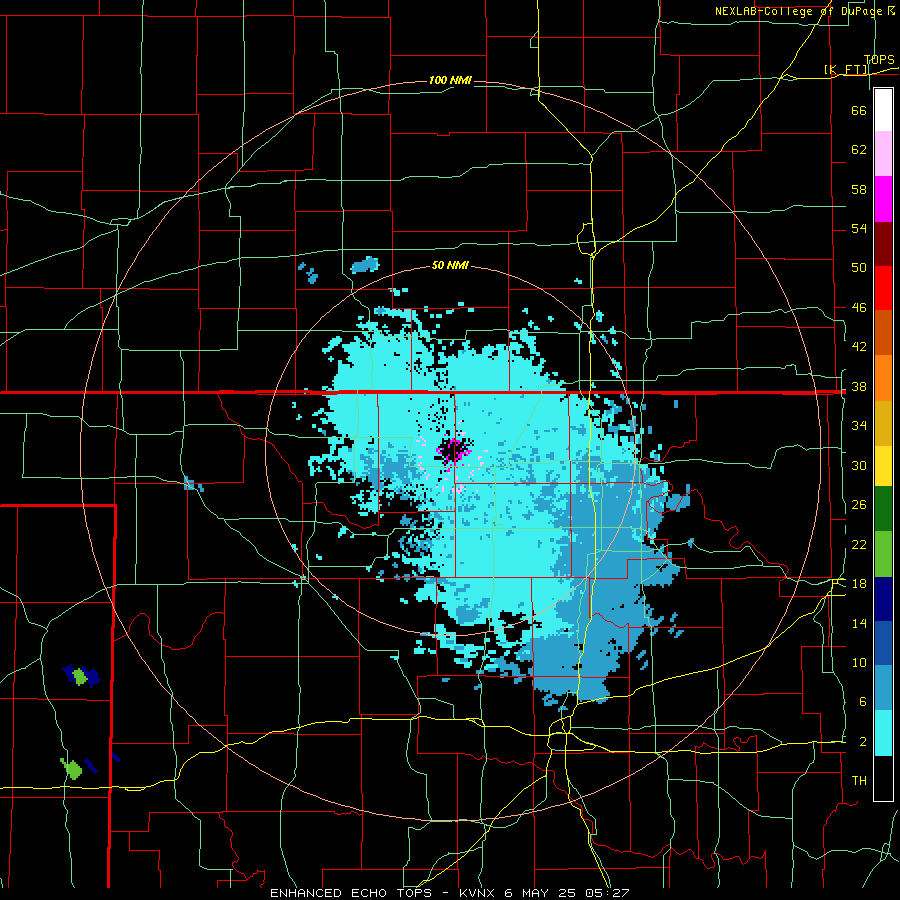The width and height of the screenshot is (900, 900).
Task: Click the 50 legend value
Action: (x=859, y=267)
